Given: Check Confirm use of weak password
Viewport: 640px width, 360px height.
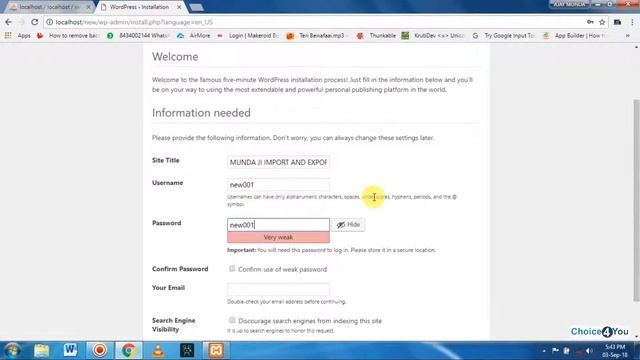Looking at the screenshot, I should (232, 269).
